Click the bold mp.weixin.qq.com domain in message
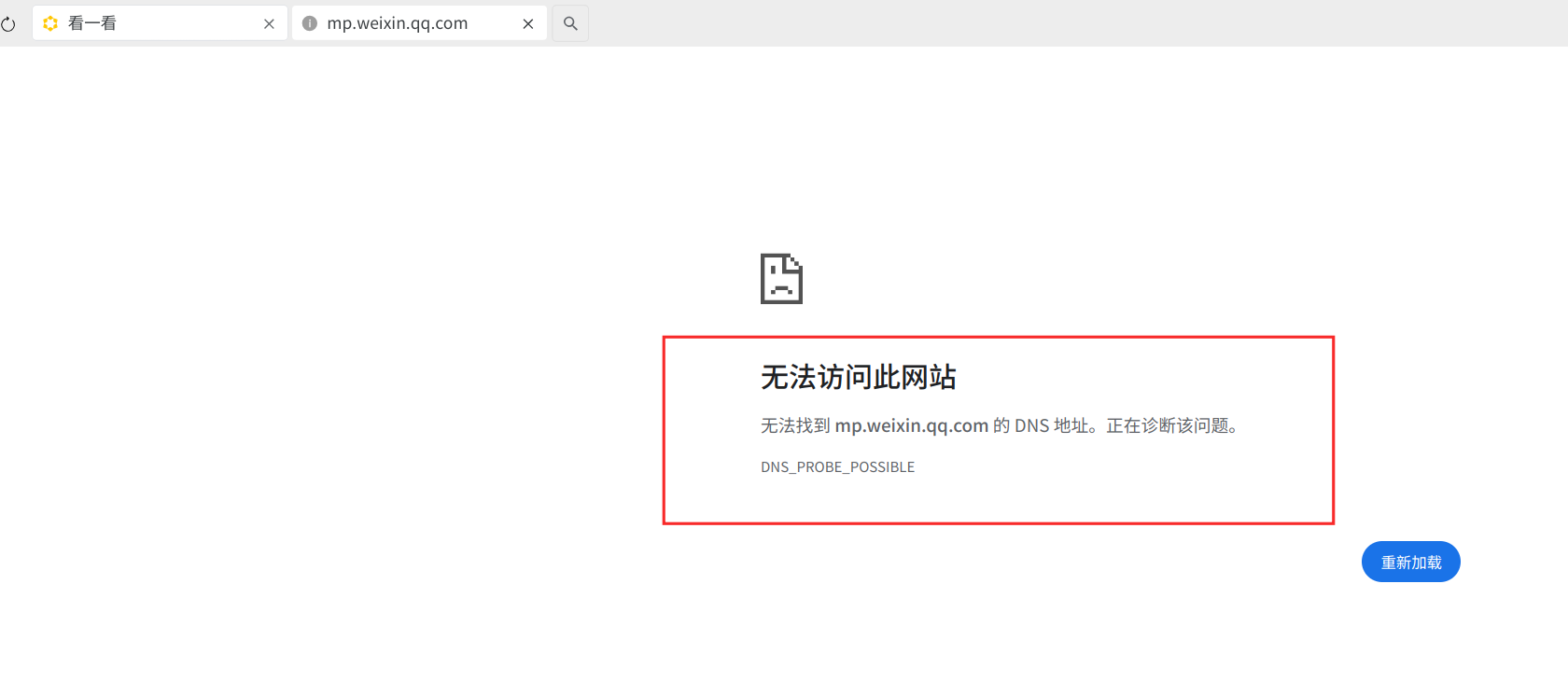The width and height of the screenshot is (1568, 695). (911, 425)
